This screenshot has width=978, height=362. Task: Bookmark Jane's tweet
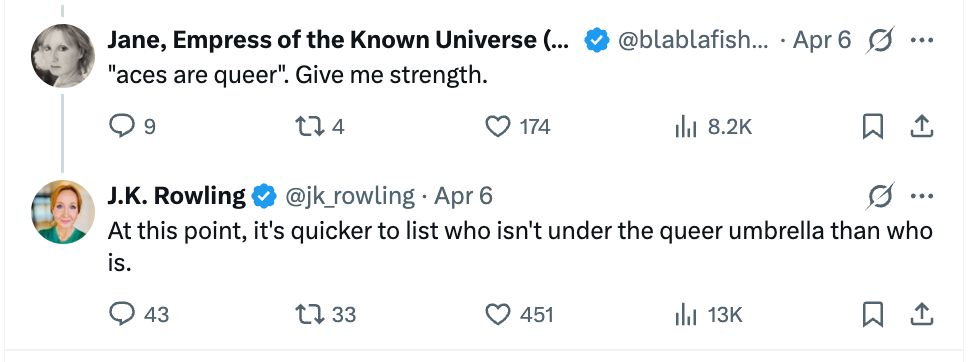pos(872,127)
